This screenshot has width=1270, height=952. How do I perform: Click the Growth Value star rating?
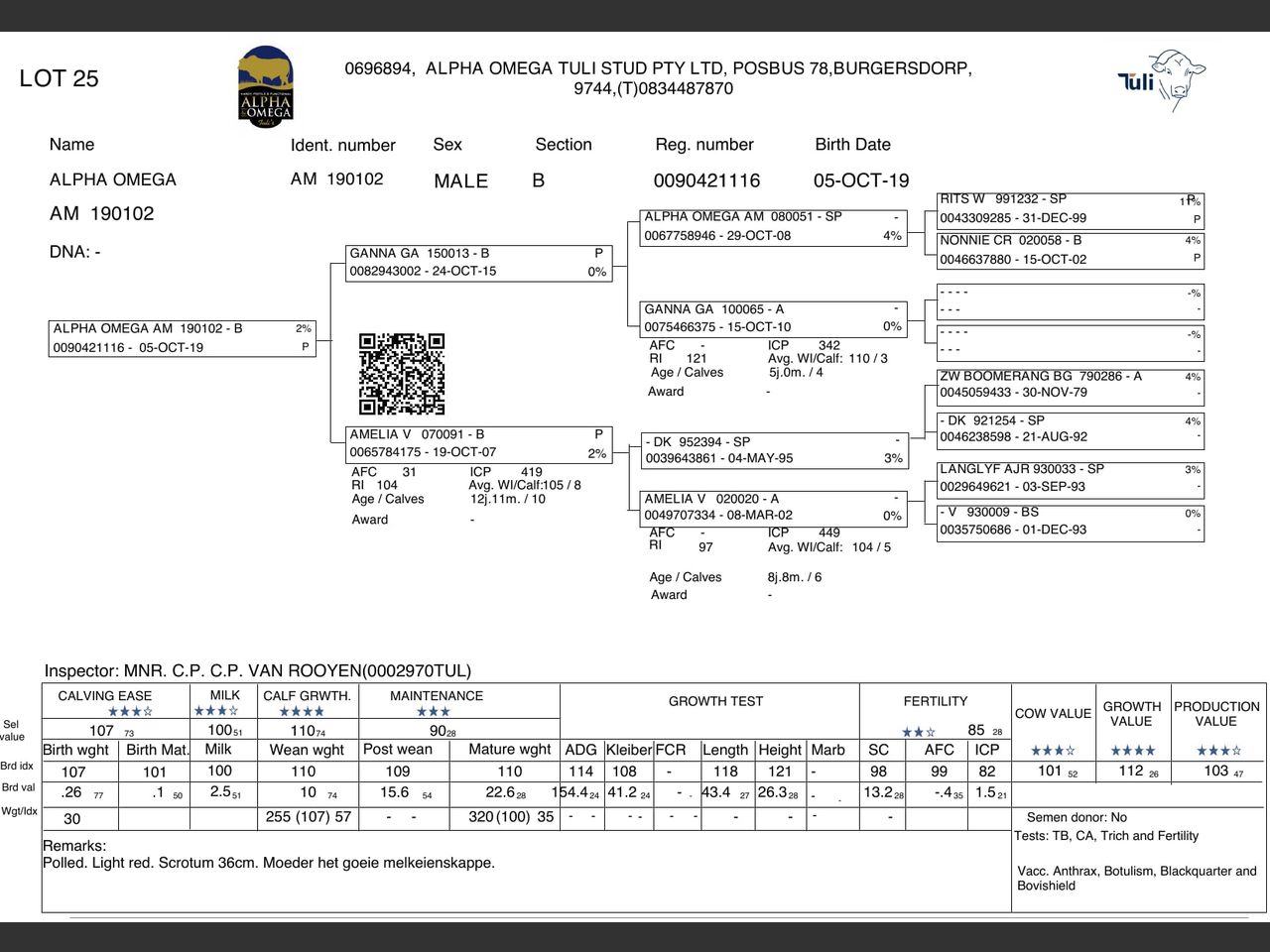(1131, 750)
